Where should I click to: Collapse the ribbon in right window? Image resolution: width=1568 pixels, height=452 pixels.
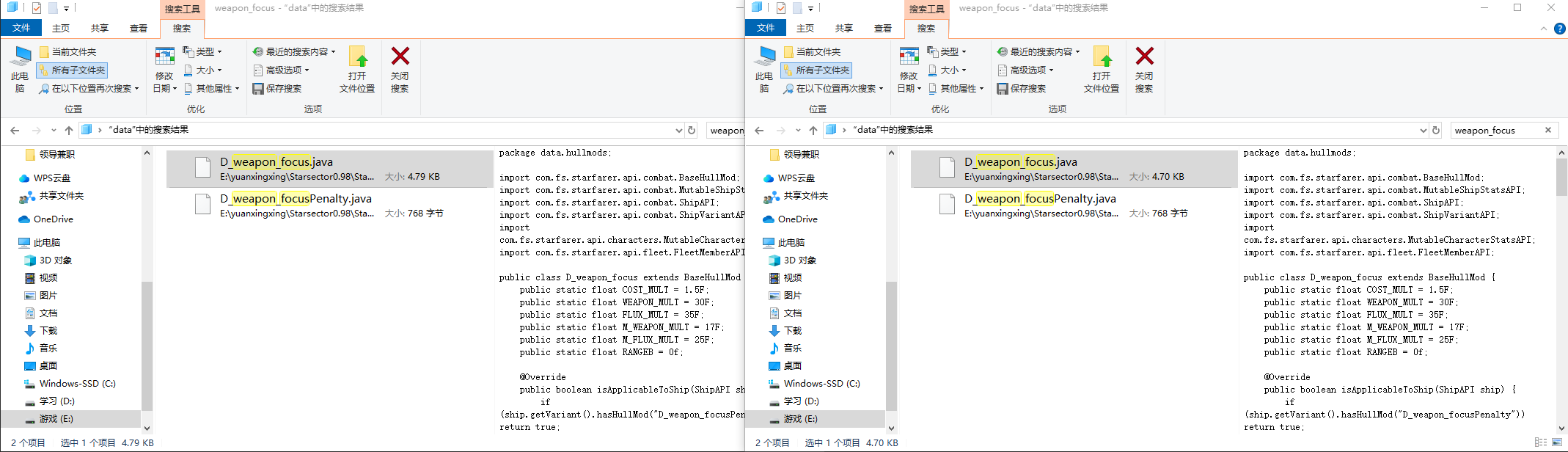pos(1544,29)
